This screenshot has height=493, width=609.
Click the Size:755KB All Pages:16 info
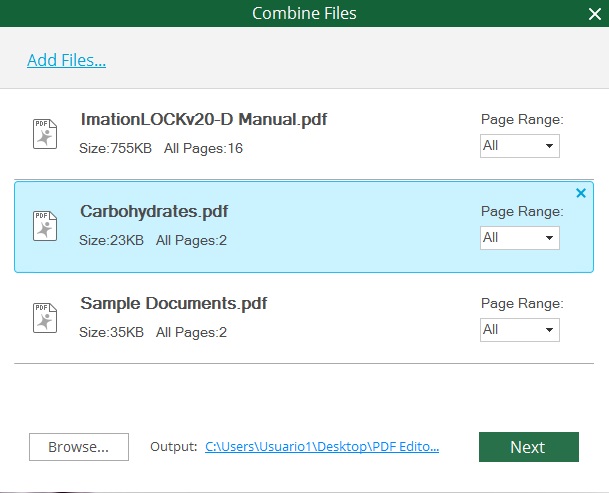[161, 148]
